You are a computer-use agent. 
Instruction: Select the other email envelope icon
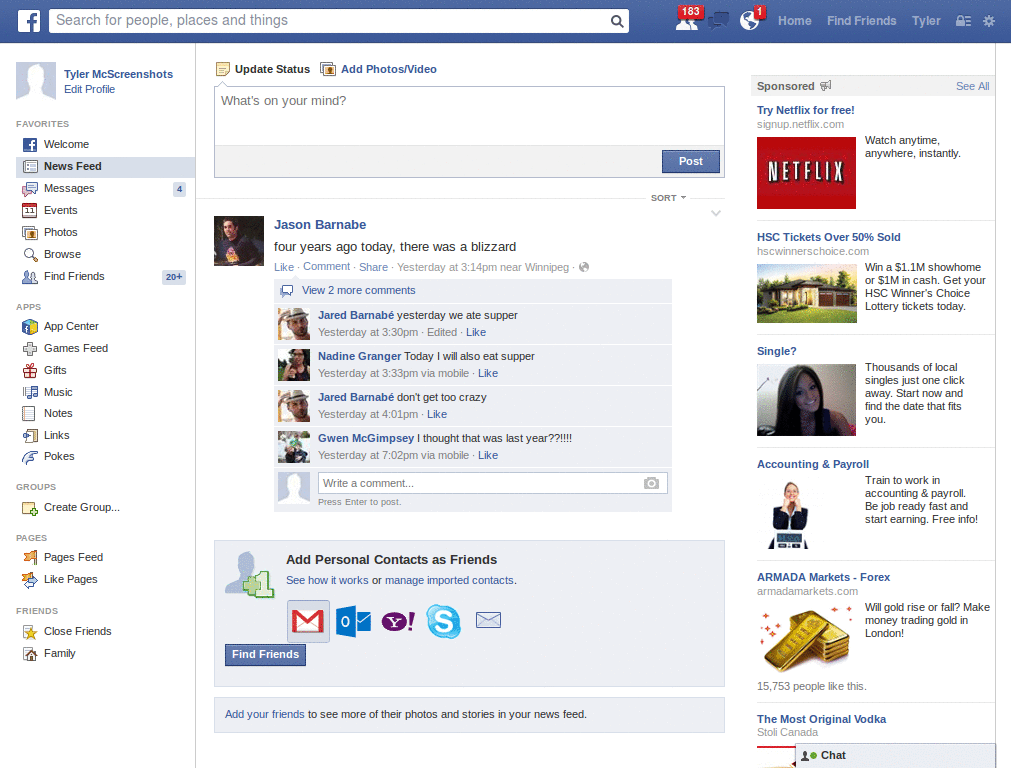pyautogui.click(x=488, y=620)
